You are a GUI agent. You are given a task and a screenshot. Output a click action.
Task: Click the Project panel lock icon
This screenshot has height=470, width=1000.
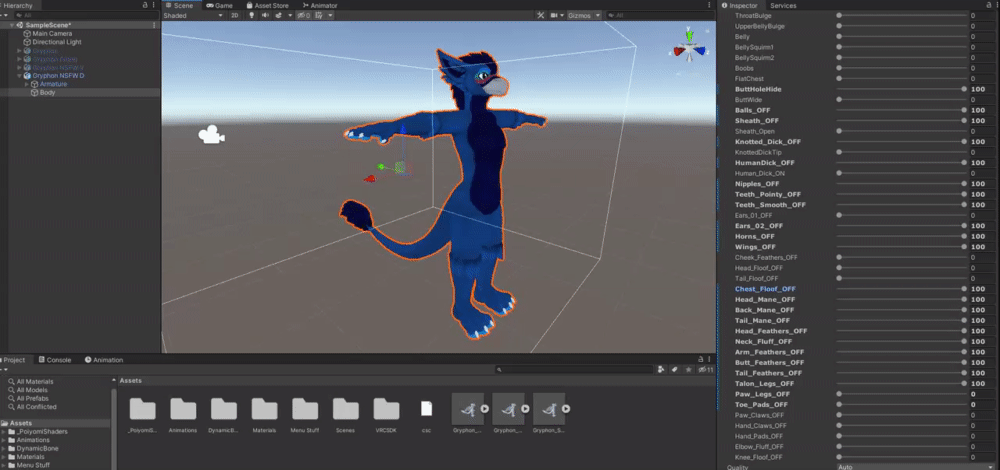click(701, 360)
